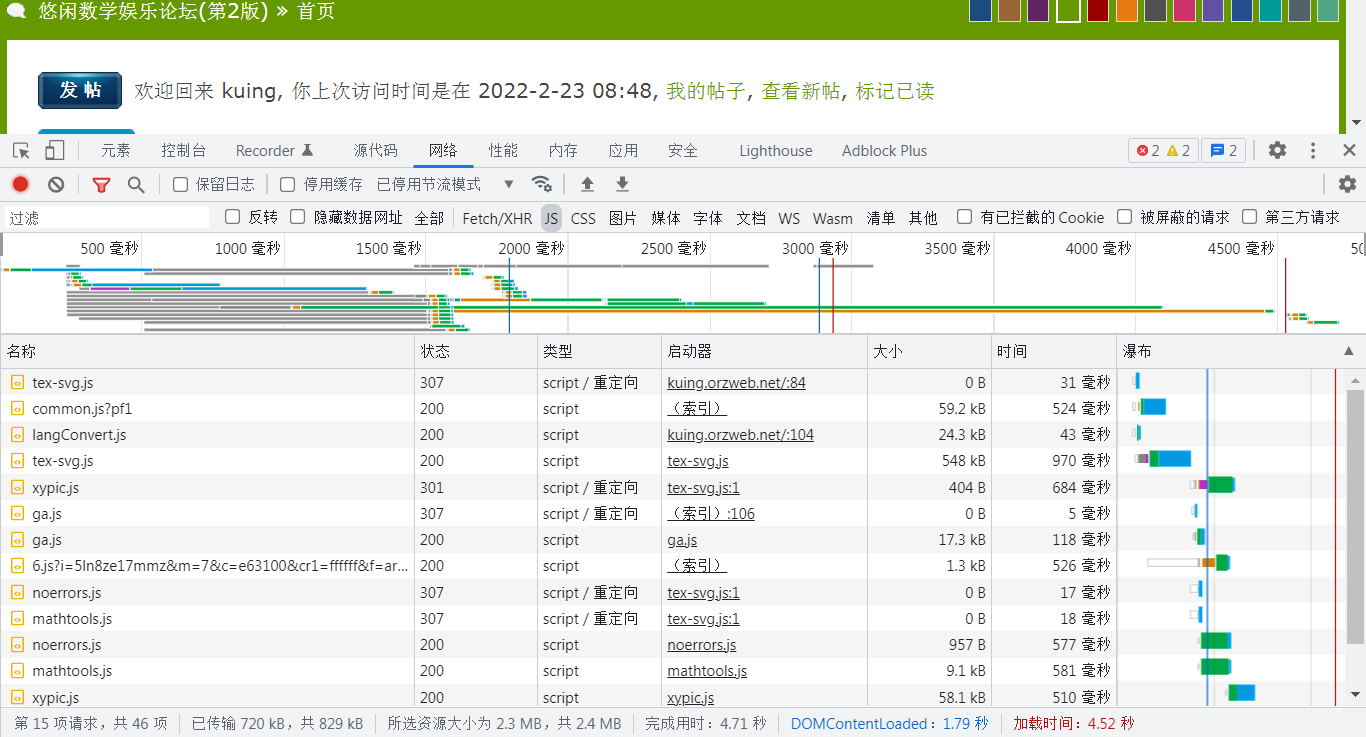Open the Adblock Plus tab

tap(884, 151)
